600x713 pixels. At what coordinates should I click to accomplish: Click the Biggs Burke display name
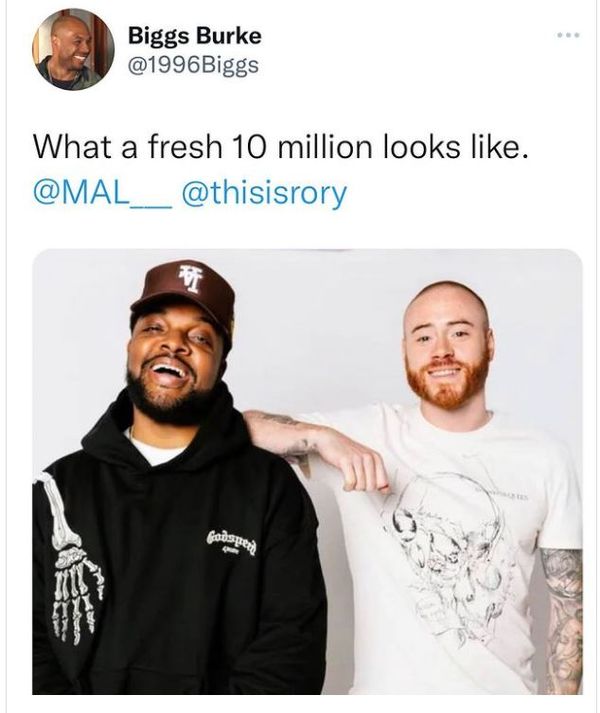pyautogui.click(x=195, y=35)
